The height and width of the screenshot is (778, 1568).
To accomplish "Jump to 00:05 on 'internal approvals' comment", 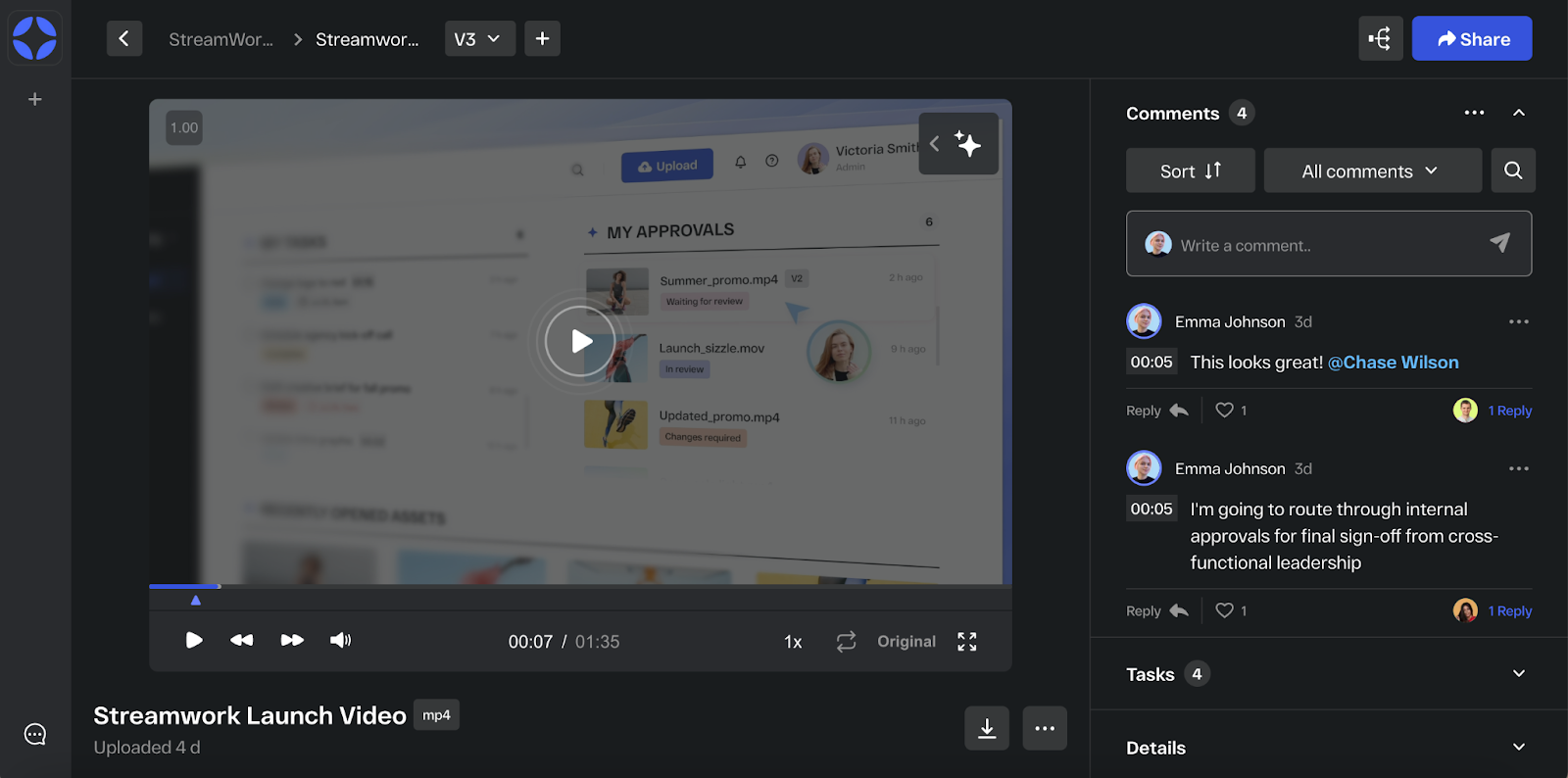I will coord(1151,509).
